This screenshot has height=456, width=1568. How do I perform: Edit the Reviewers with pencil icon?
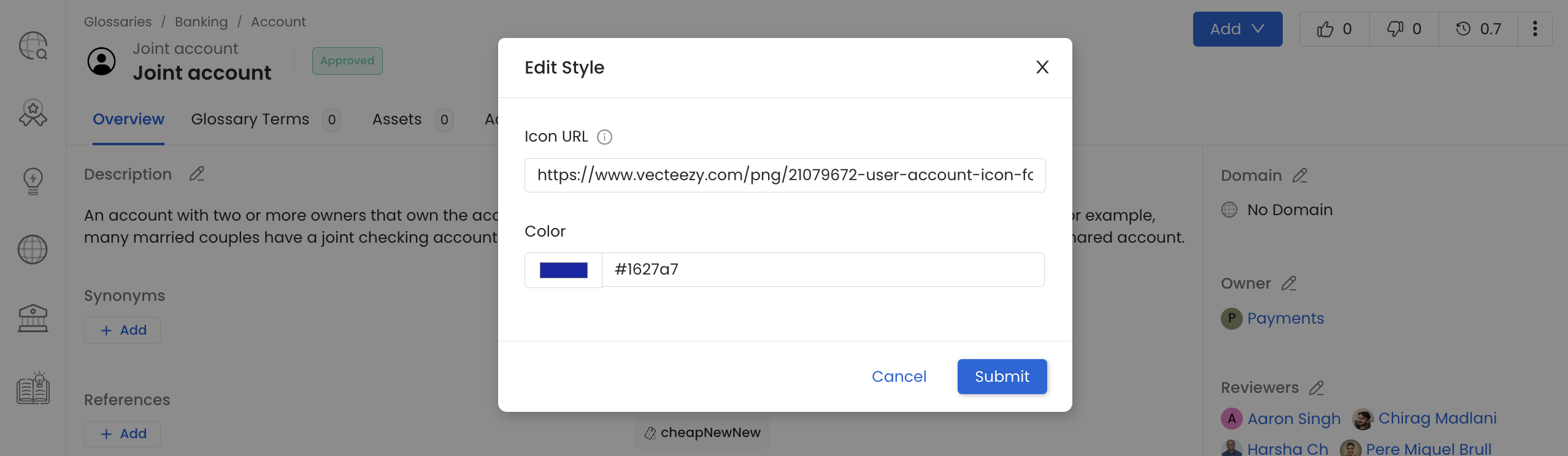coord(1316,388)
